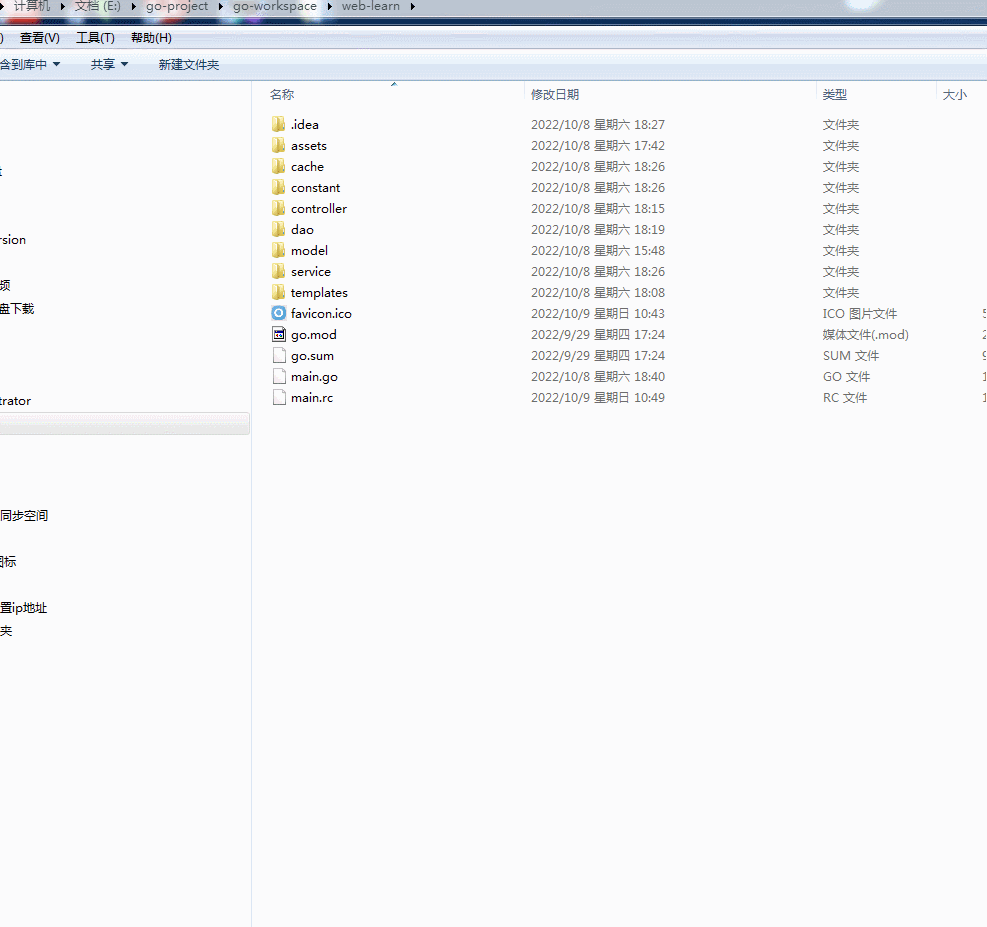
Task: Click the go.mod file icon
Action: pos(278,335)
